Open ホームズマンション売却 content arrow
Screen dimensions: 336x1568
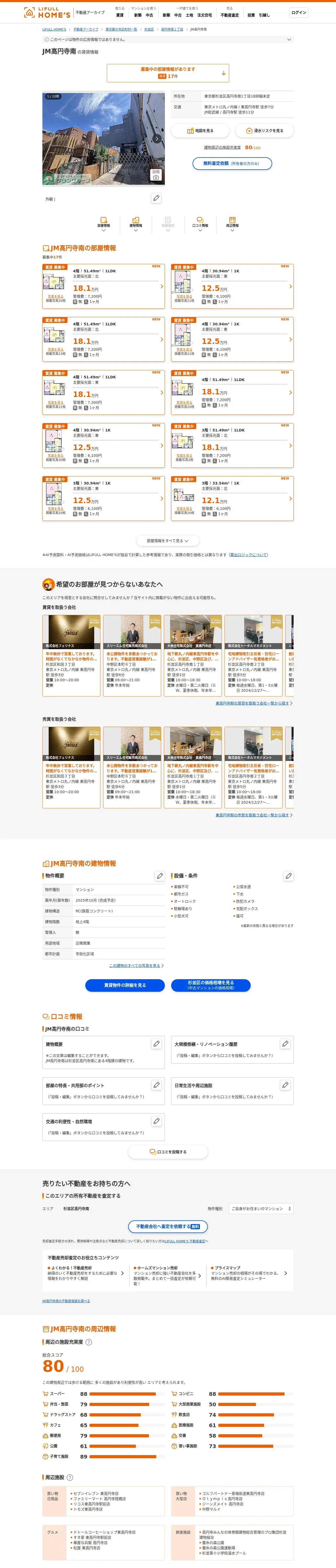199,1276
